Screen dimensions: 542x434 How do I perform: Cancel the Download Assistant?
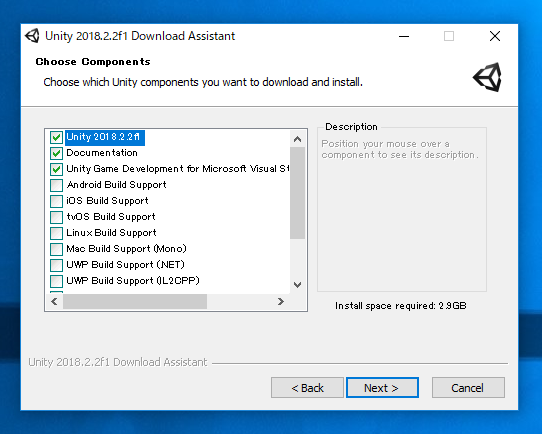[x=468, y=388]
